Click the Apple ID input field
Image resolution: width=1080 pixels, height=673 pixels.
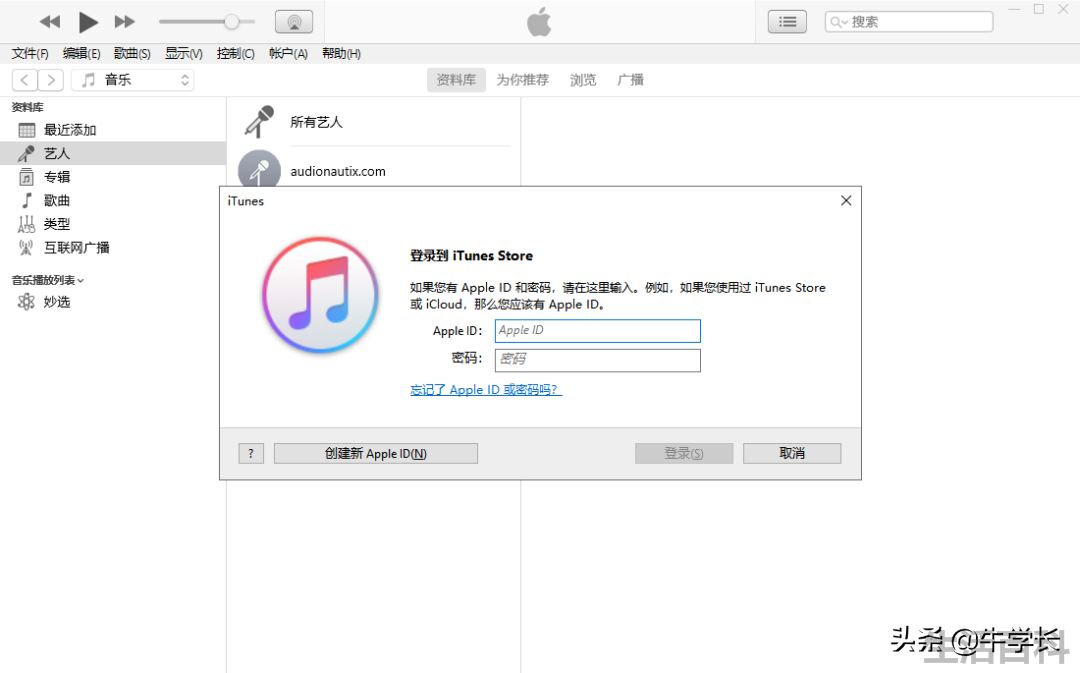[597, 331]
